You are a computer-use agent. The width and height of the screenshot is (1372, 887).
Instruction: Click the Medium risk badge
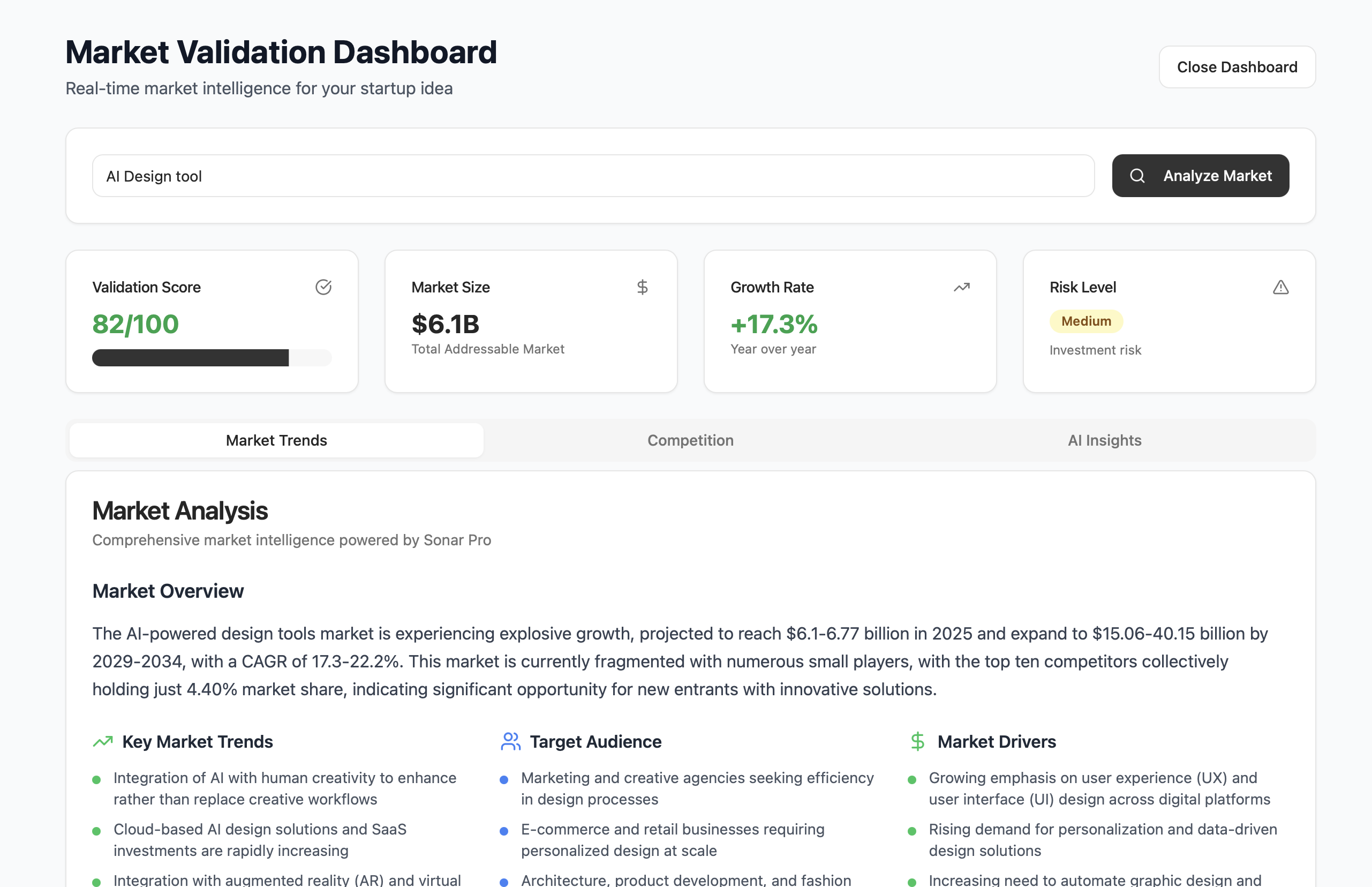click(1085, 321)
